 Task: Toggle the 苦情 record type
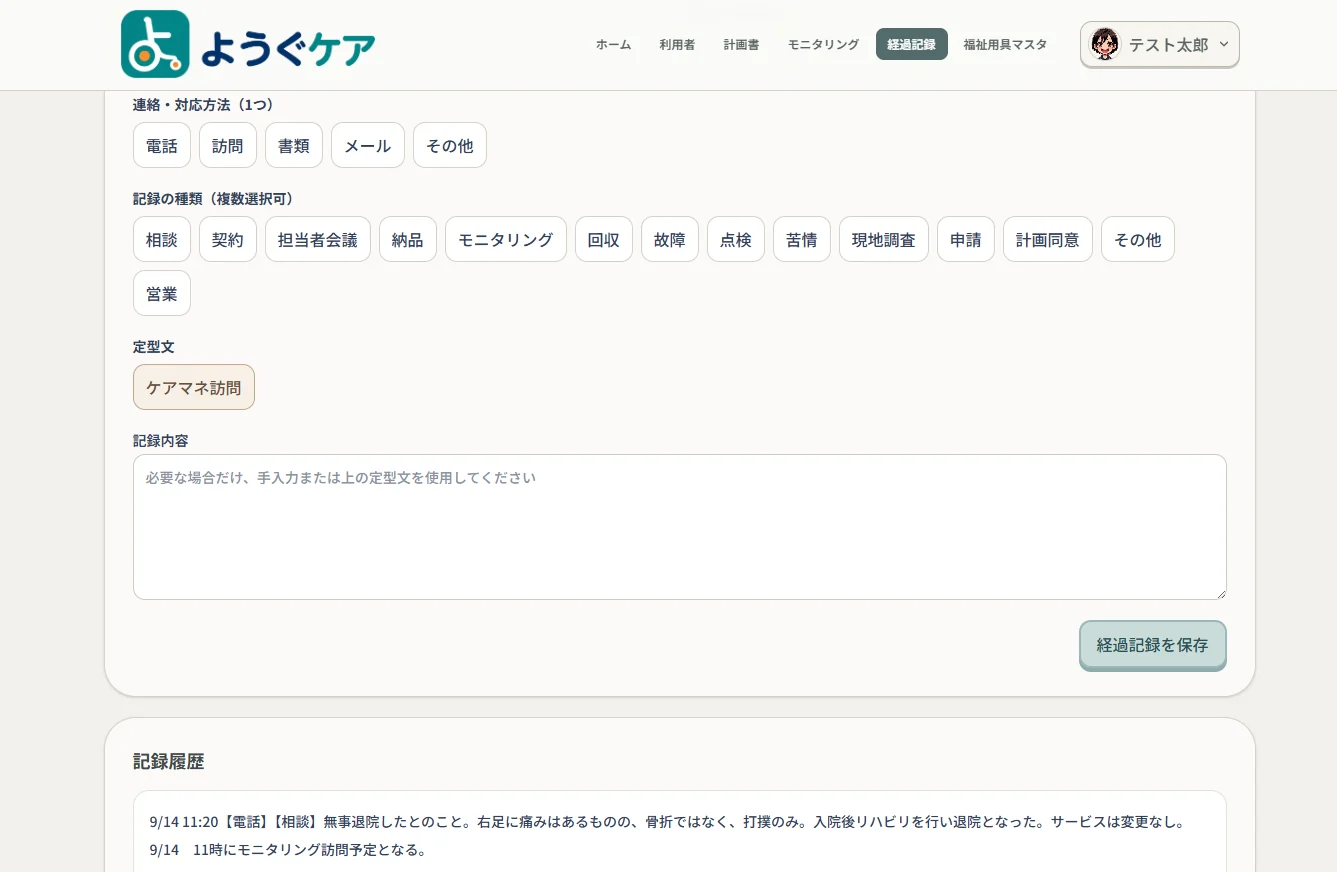[x=802, y=239]
